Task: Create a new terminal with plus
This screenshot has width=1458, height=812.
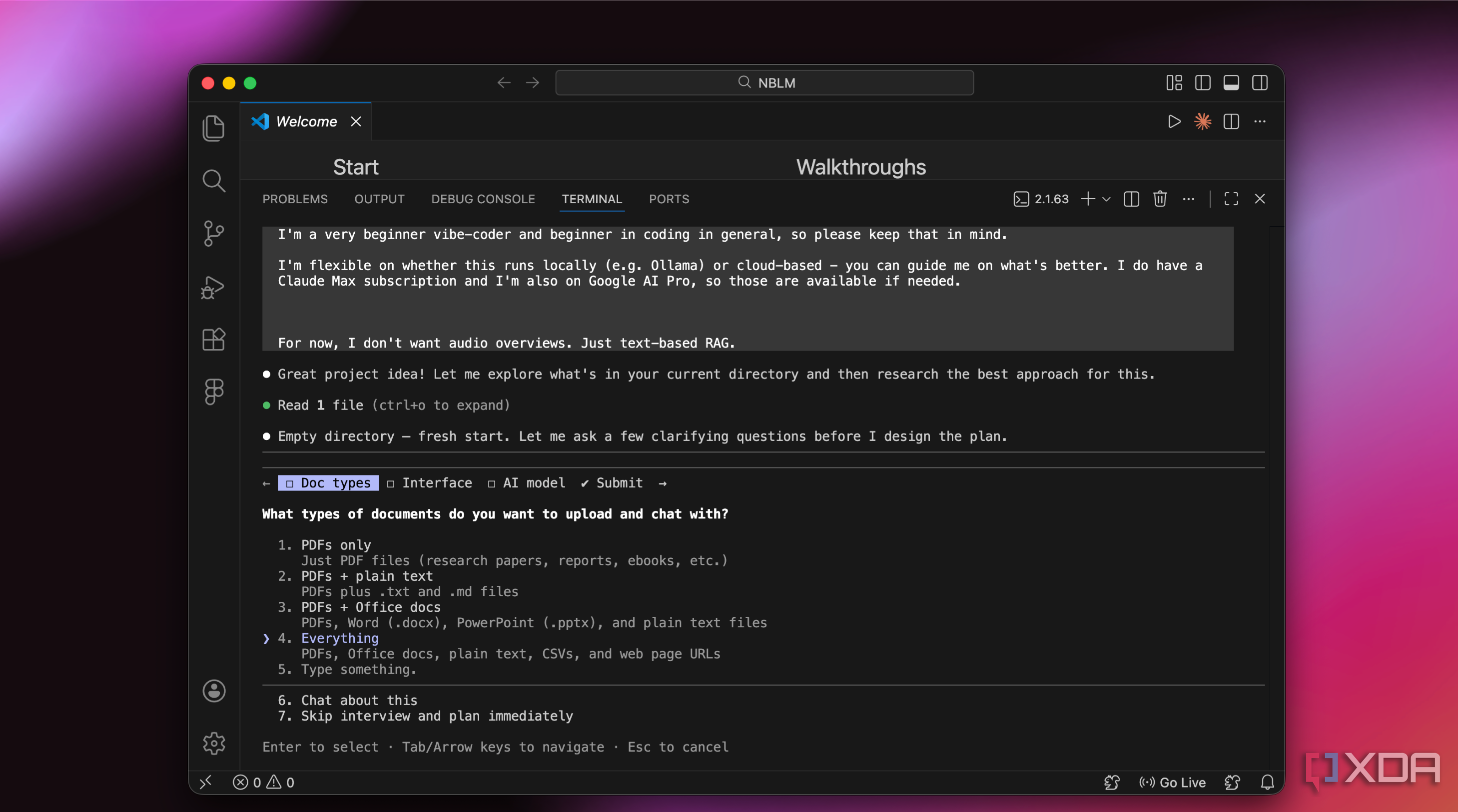Action: 1087,199
